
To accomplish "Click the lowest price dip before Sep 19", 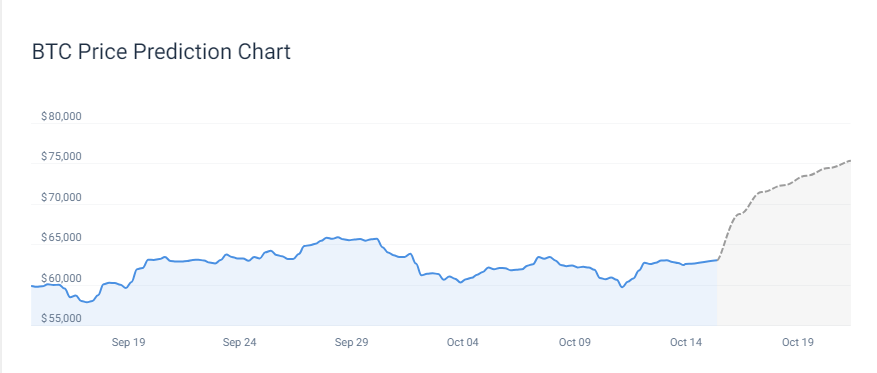I will point(87,302).
